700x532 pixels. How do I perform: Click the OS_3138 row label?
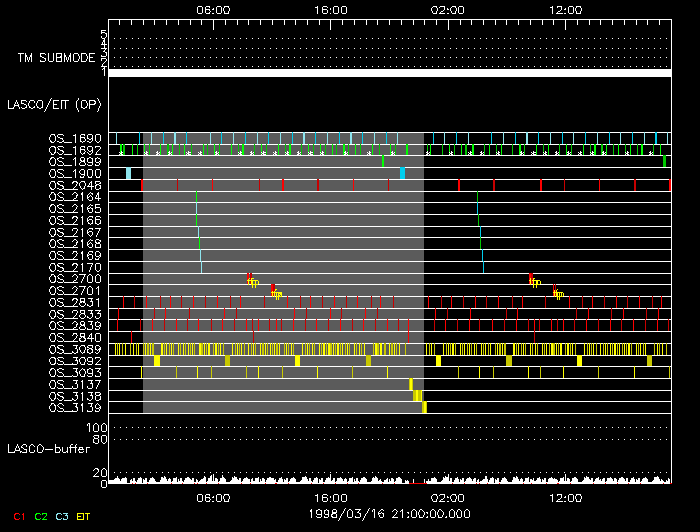pyautogui.click(x=75, y=396)
